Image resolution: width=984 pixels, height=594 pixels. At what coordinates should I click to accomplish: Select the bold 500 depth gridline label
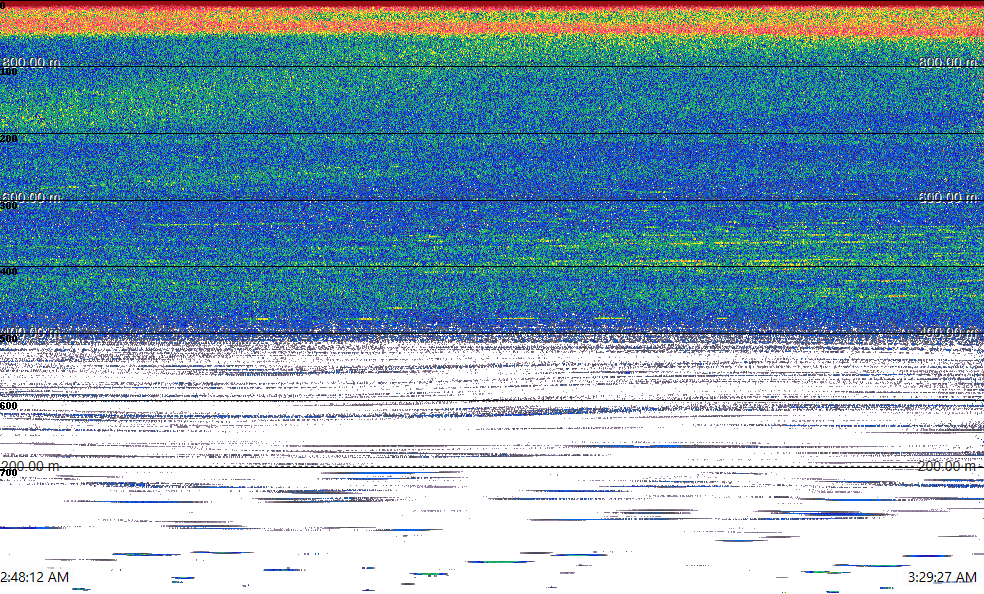click(x=9, y=339)
